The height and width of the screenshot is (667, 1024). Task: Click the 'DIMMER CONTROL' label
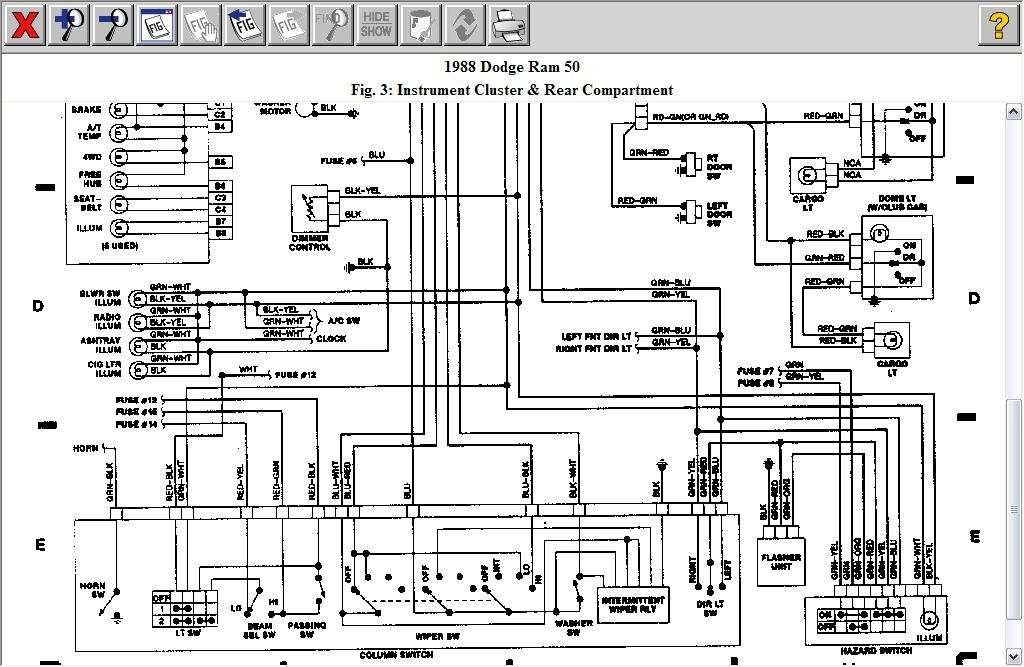pyautogui.click(x=310, y=243)
